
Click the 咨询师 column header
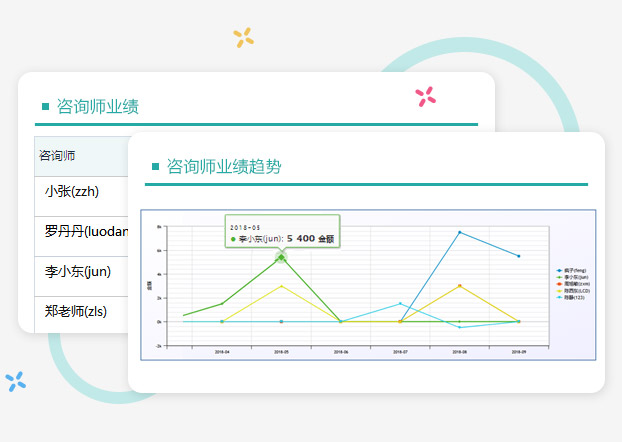click(x=57, y=155)
